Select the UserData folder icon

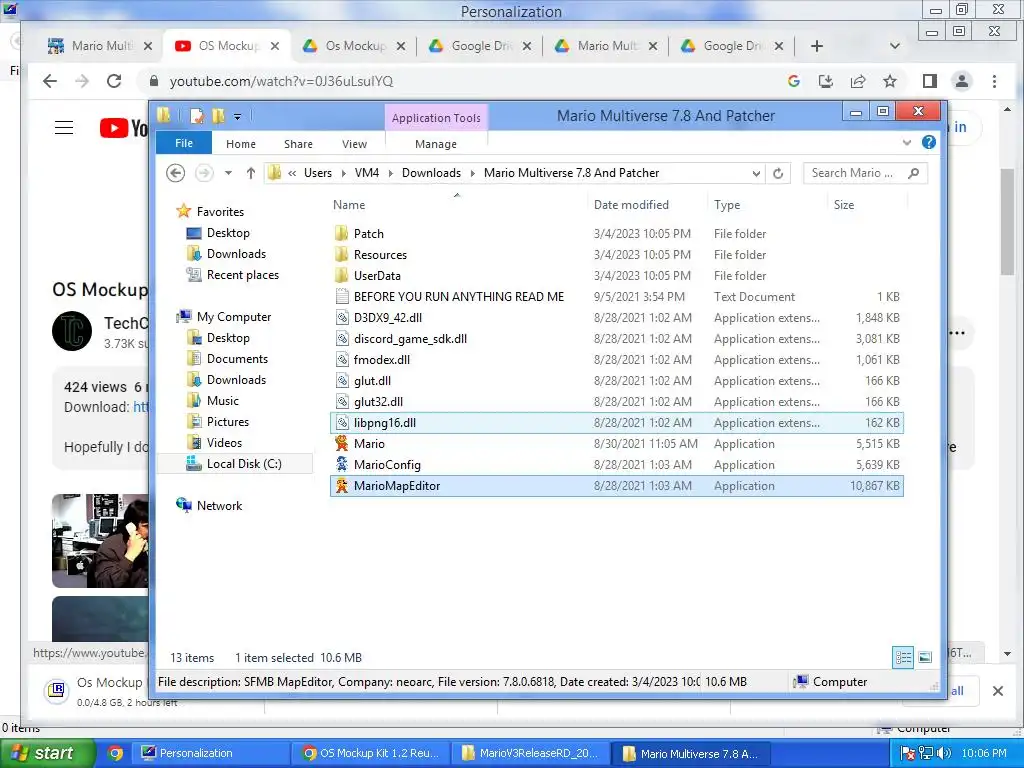click(342, 275)
